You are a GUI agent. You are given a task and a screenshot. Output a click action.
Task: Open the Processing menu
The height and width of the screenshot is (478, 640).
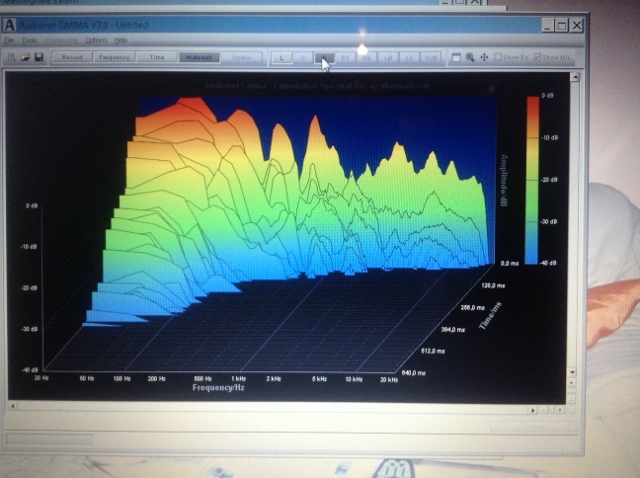coord(61,40)
